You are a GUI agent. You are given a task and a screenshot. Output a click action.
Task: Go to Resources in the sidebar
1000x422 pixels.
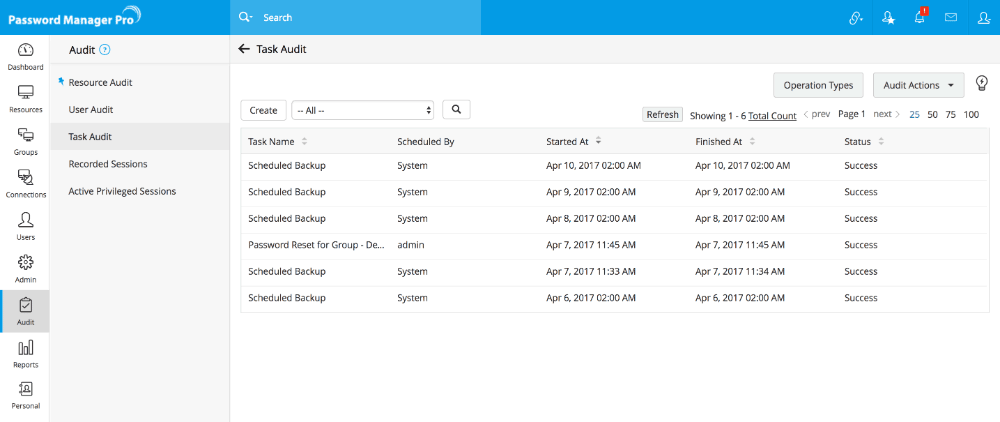(26, 97)
